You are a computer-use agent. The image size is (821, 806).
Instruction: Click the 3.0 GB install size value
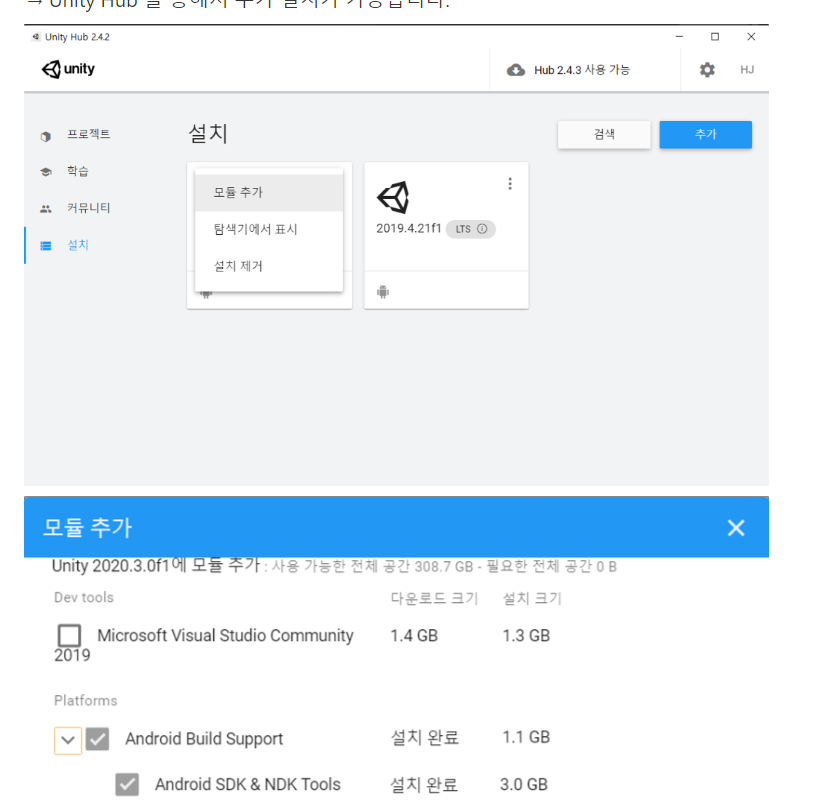point(524,785)
